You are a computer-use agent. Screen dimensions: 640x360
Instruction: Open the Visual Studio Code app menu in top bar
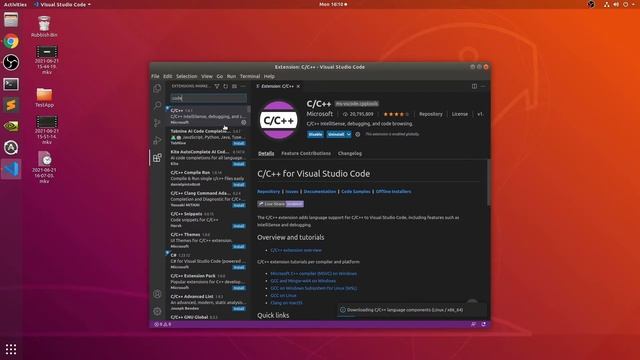tap(63, 4)
